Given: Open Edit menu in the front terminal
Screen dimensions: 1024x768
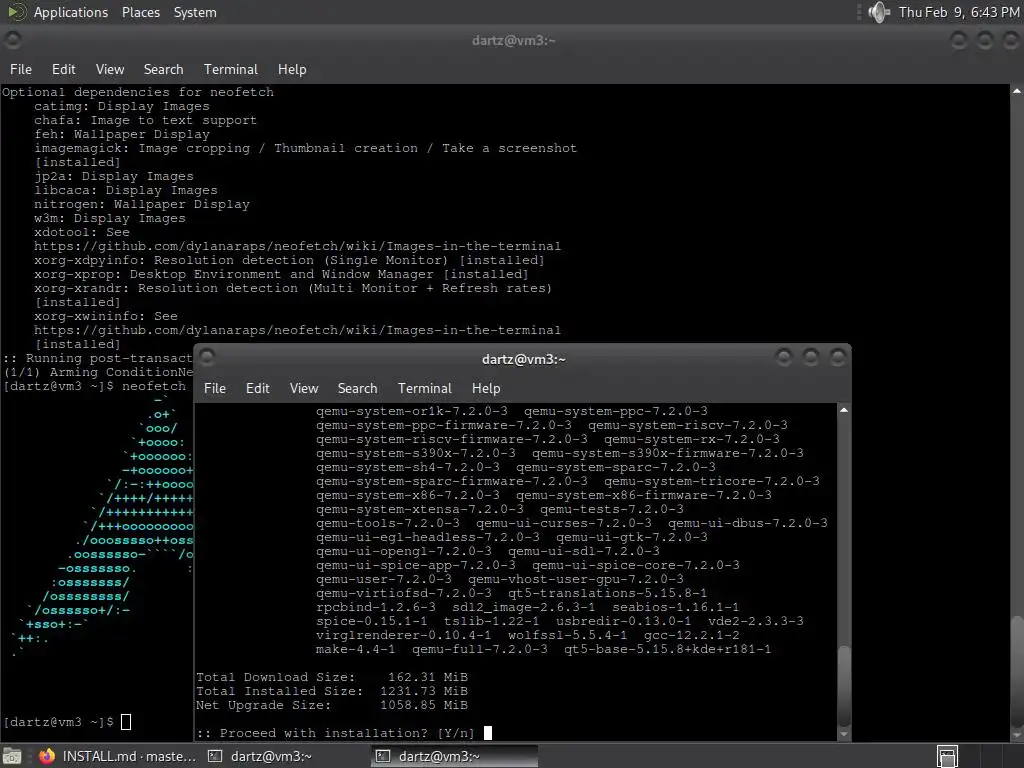Looking at the screenshot, I should pos(257,389).
